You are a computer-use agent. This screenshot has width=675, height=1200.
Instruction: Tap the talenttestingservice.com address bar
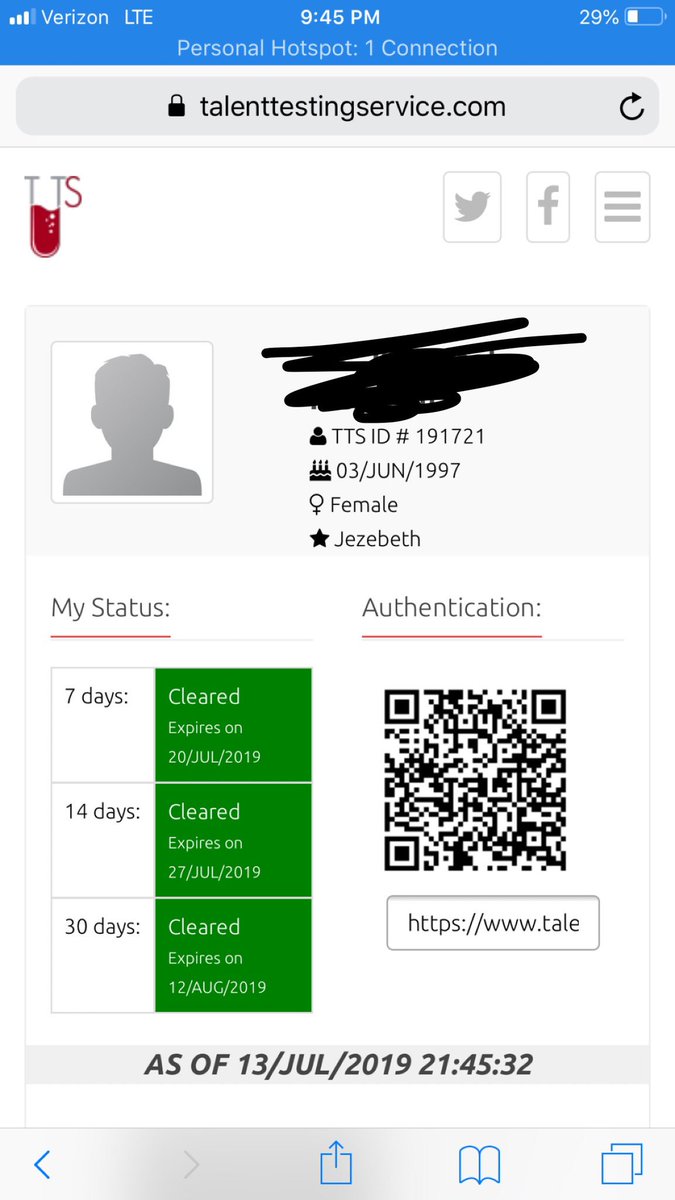(x=337, y=106)
